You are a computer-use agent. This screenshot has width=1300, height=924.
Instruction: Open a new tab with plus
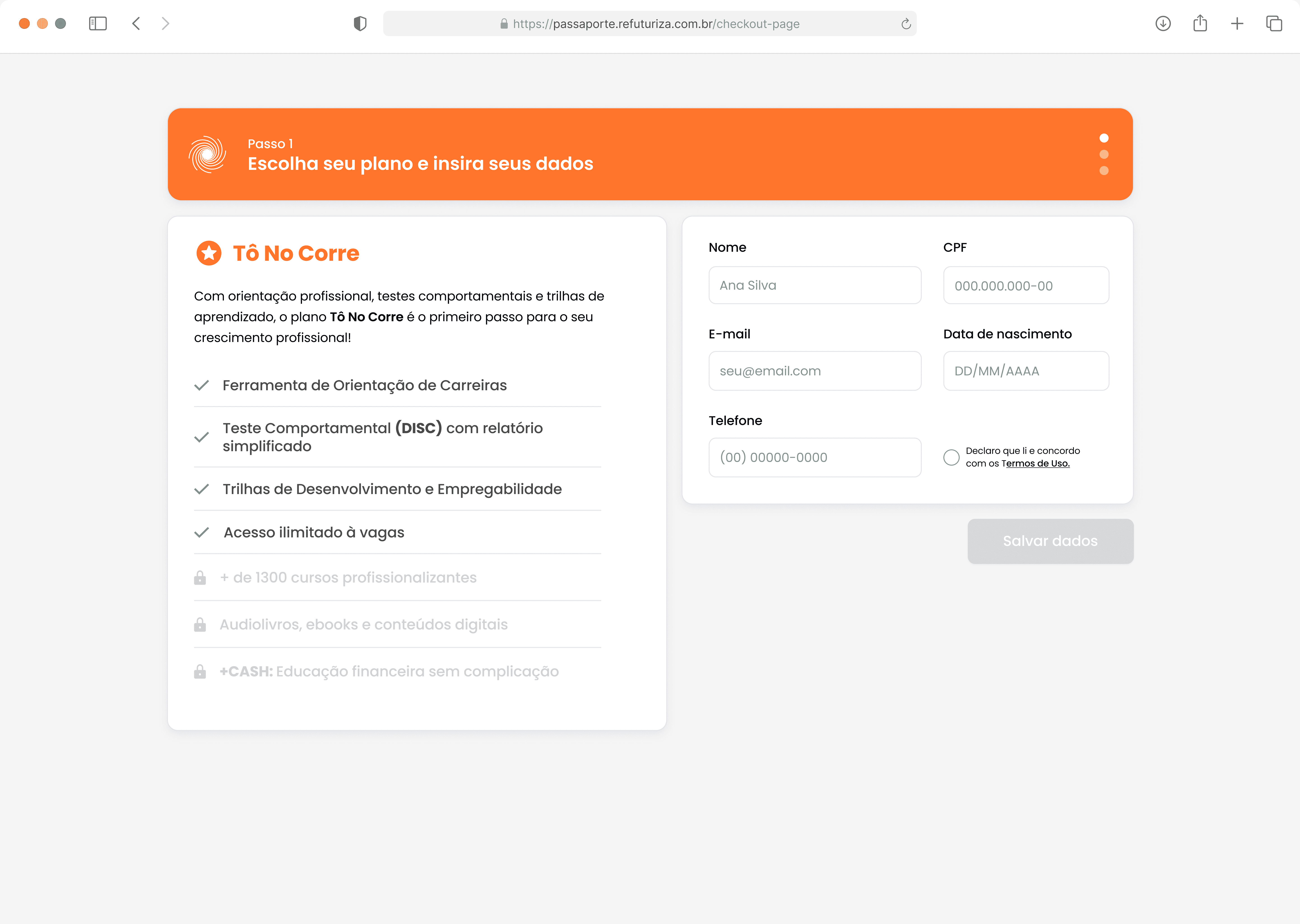pyautogui.click(x=1237, y=23)
